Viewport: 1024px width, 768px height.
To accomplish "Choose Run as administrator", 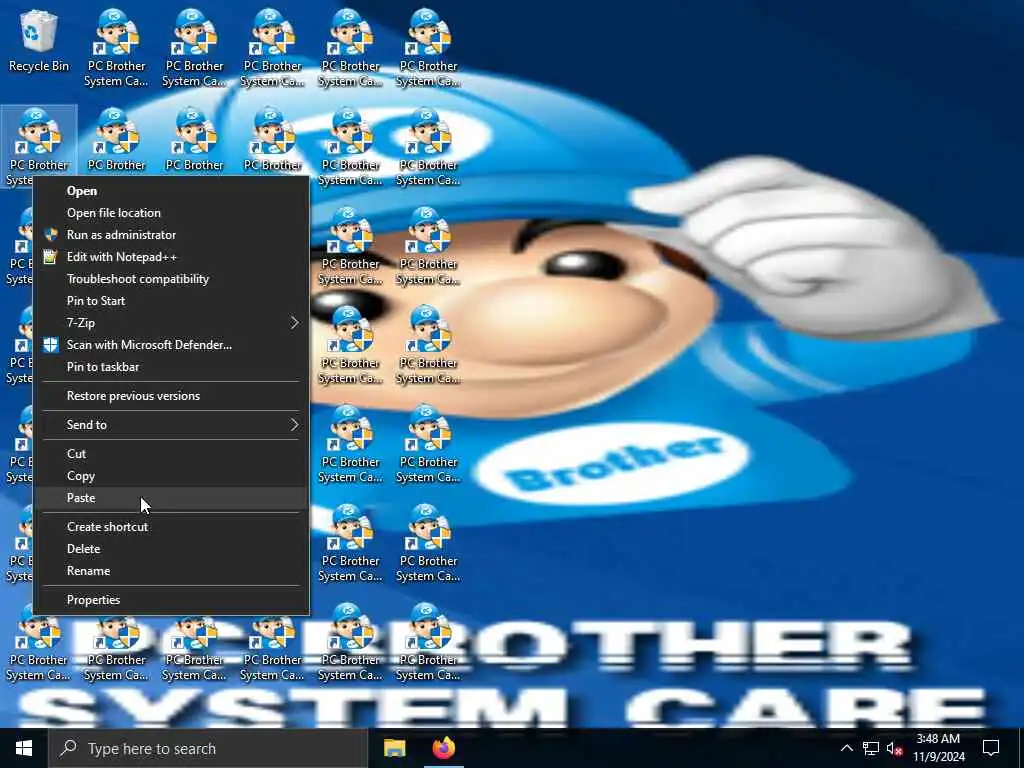I will click(170, 235).
